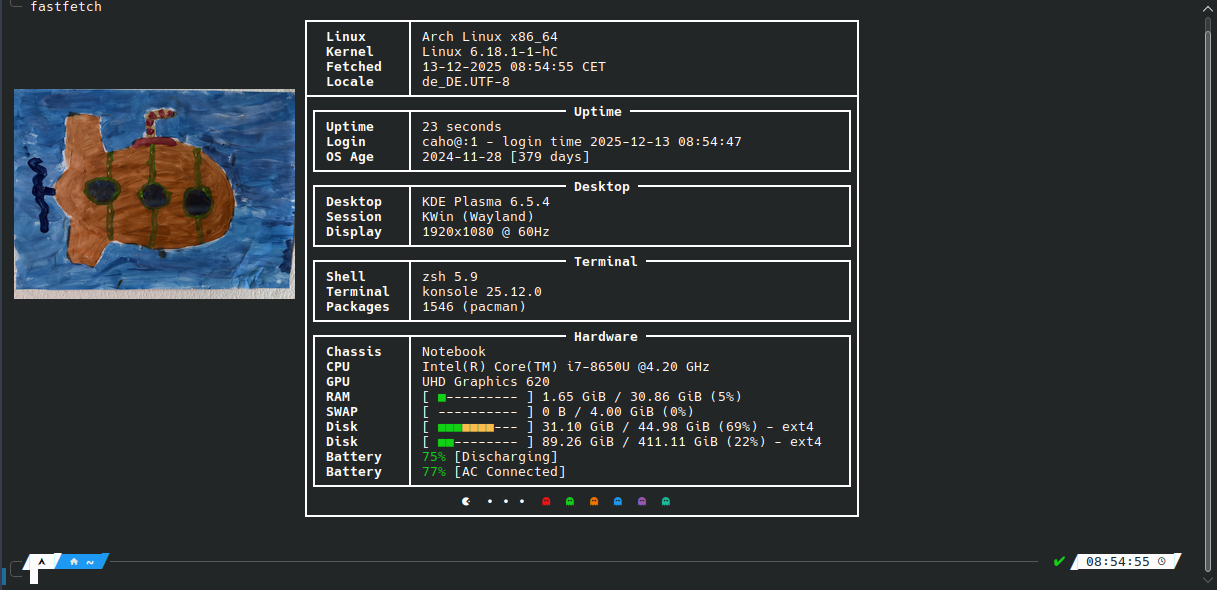The height and width of the screenshot is (590, 1217).
Task: Click the Arch logo prompt segment
Action: click(41, 562)
